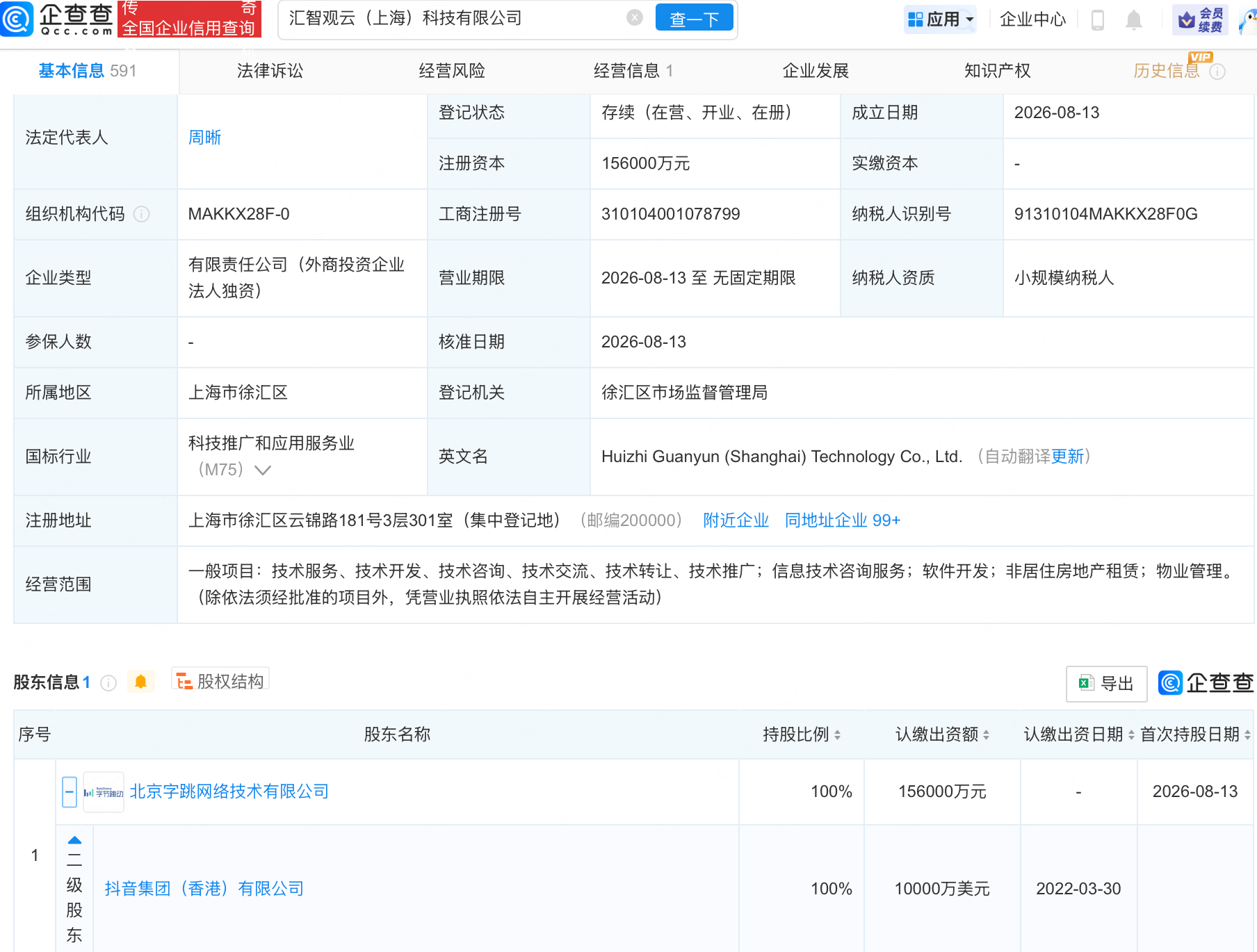
Task: Expand the 国标行业 M75 chevron
Action: 263,470
